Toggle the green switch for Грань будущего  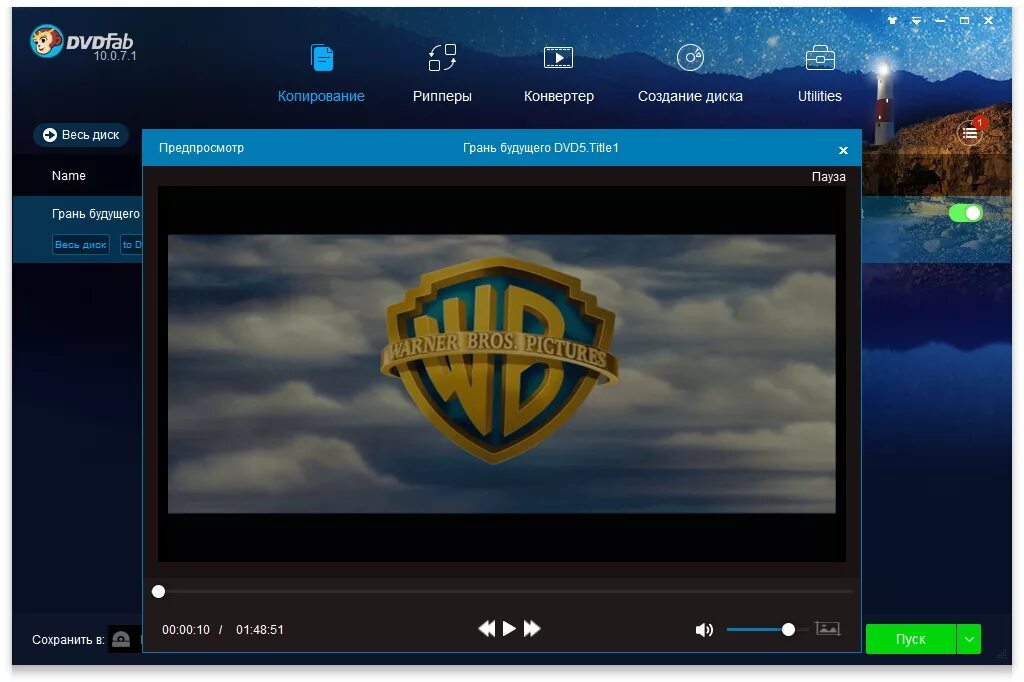click(x=965, y=213)
